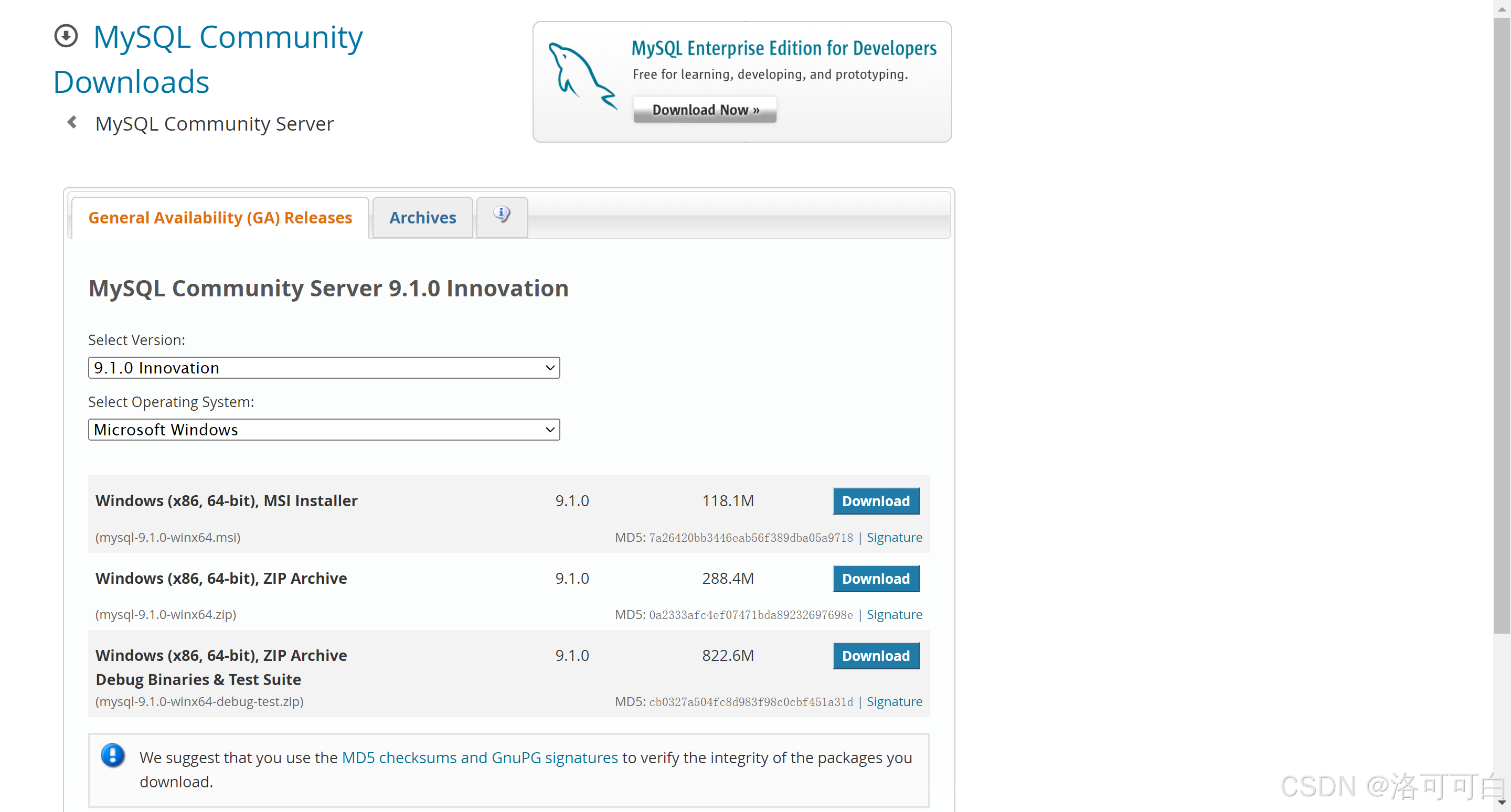Click the Download button for MSI Installer
1511x812 pixels.
tap(875, 500)
